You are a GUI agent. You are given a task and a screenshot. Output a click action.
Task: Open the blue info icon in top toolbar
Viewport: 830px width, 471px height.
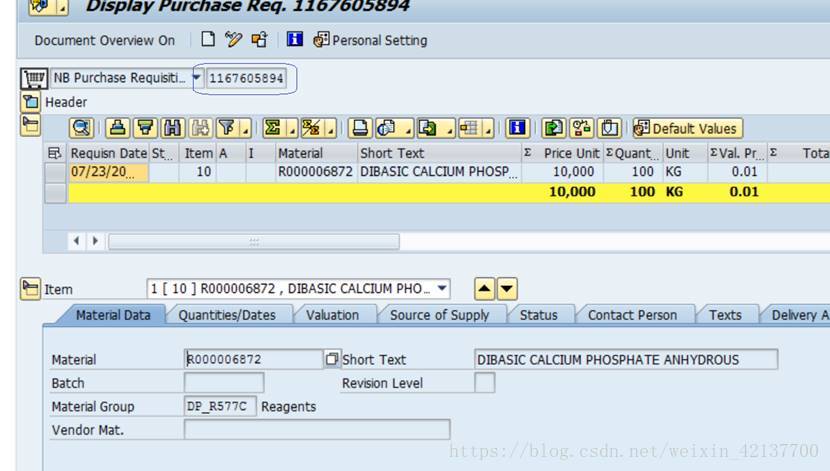(x=294, y=39)
